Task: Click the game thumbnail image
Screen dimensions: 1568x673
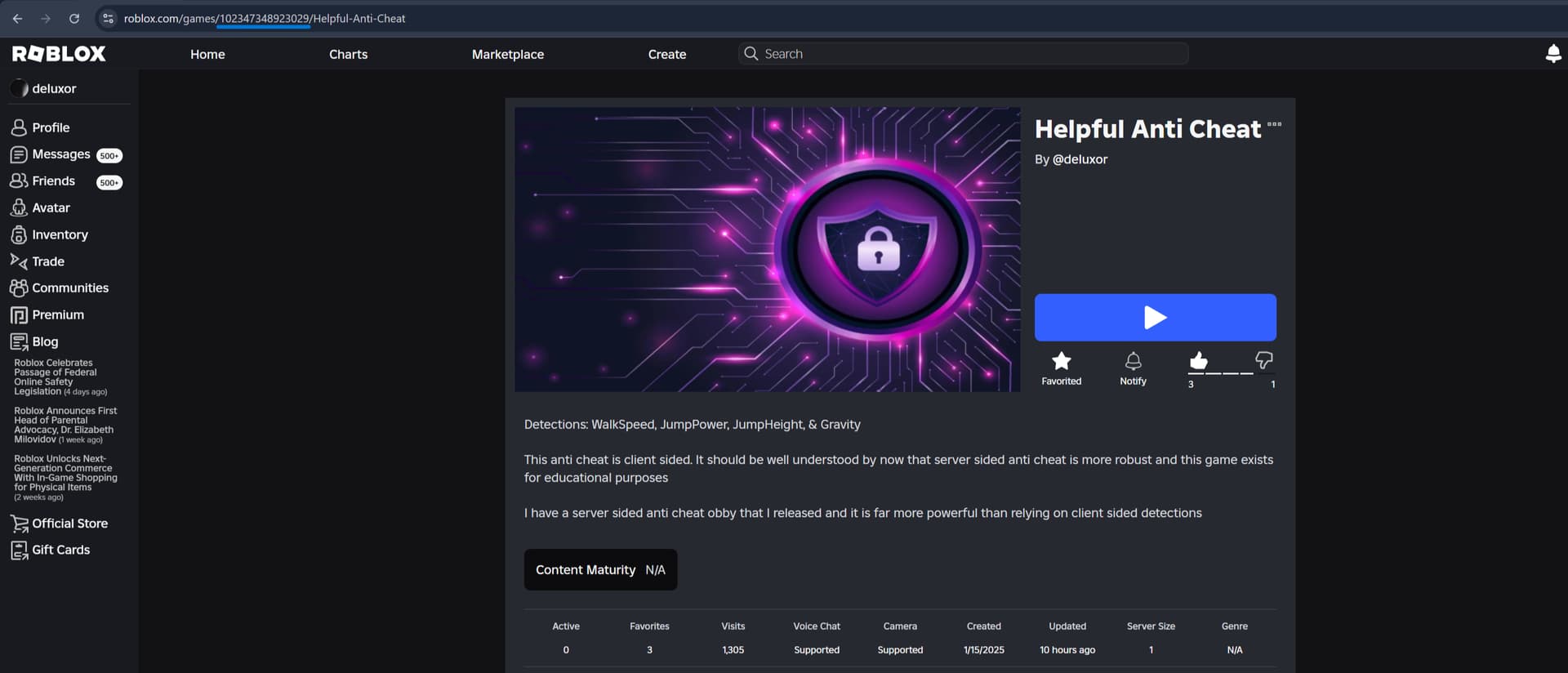Action: point(768,250)
